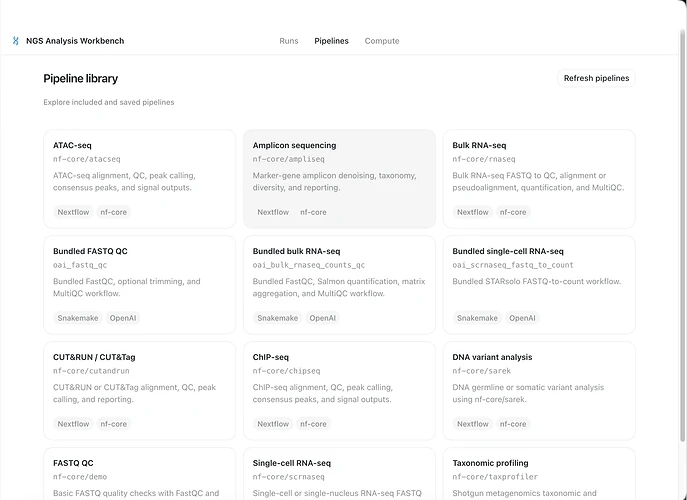Click the oai_bulk_rnaseq_counts_qc identifier text

[308, 265]
